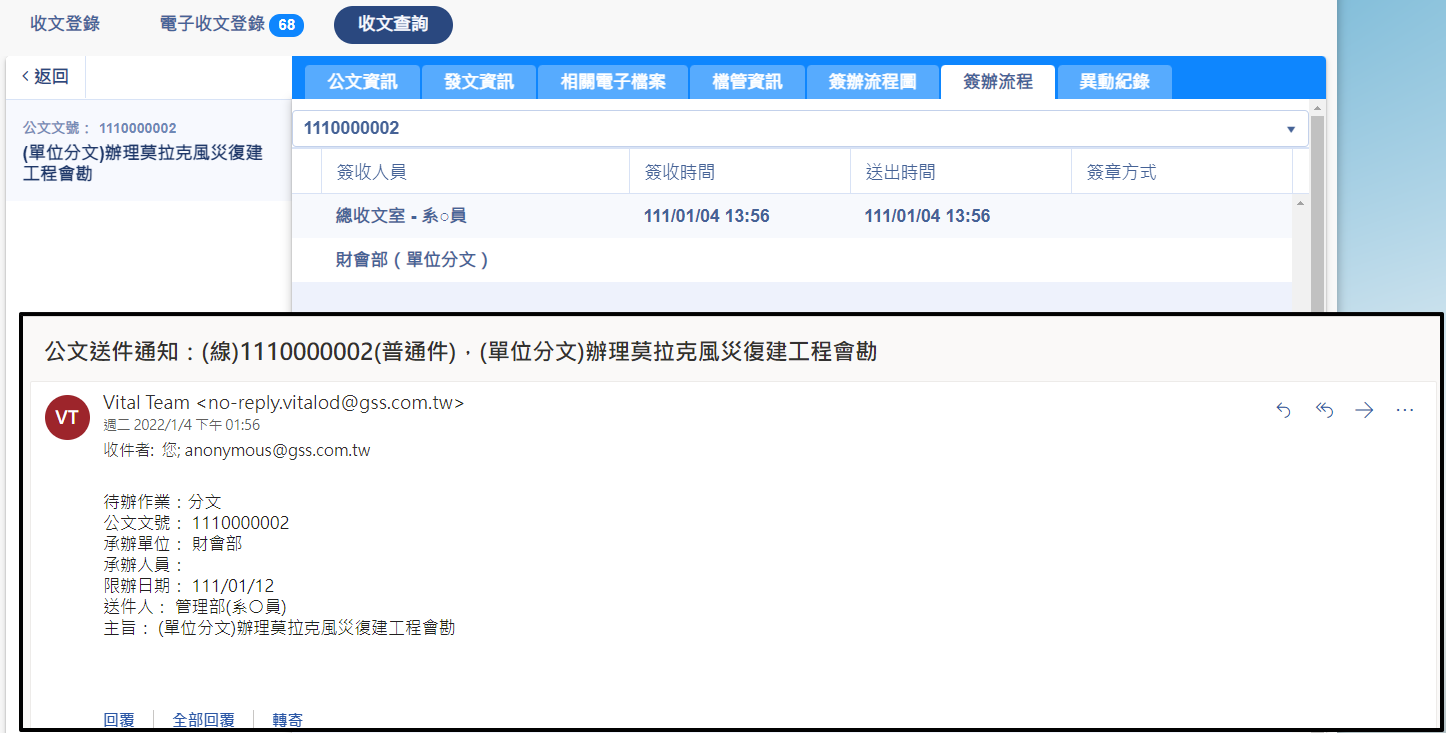
Task: Click the 返回 back button
Action: tap(46, 77)
